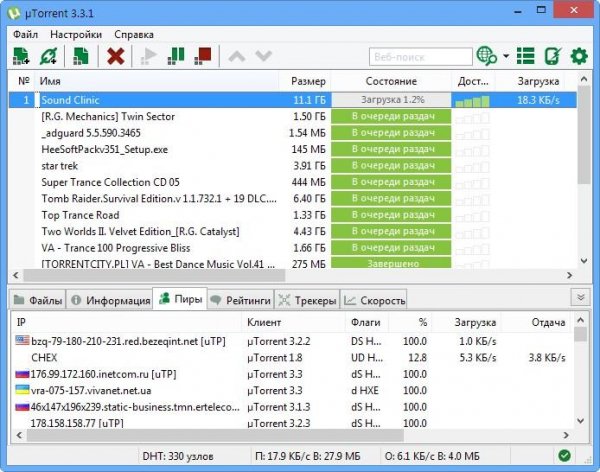This screenshot has height=472, width=600.
Task: Select the [R.G. Mechanics] Twin Sector torrent
Action: [x=293, y=116]
